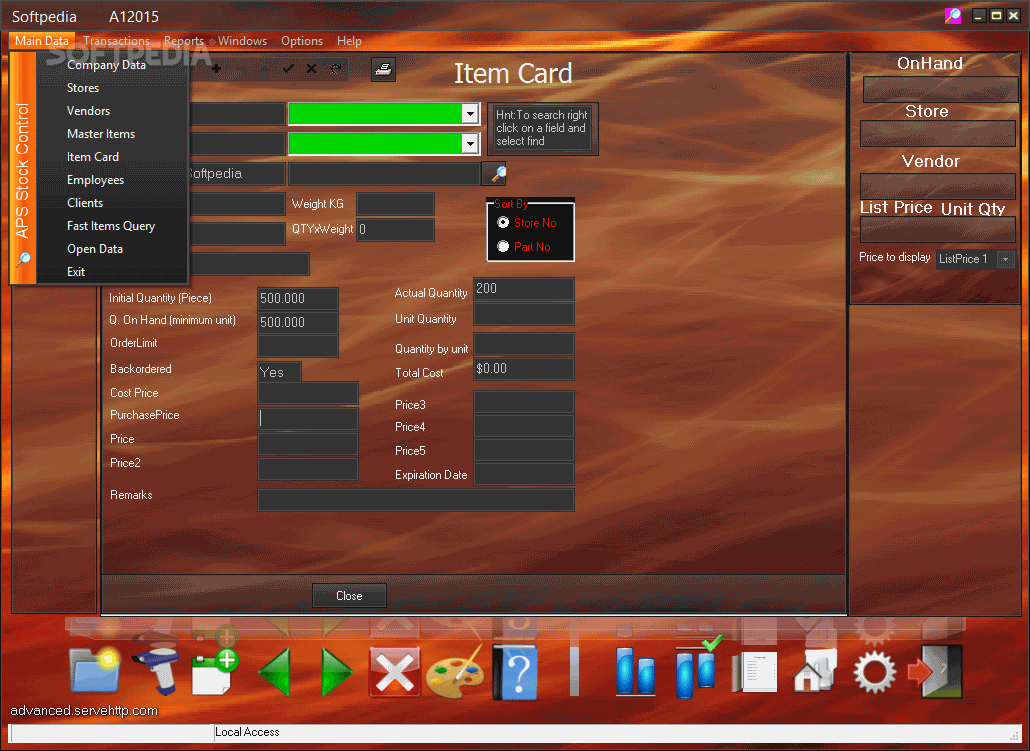The image size is (1030, 751).
Task: Choose Vendors from the menu
Action: (112, 110)
